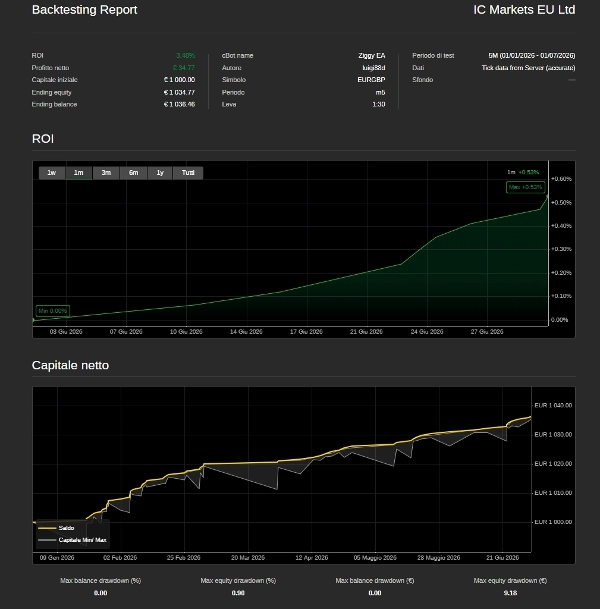This screenshot has height=609, width=600.
Task: Click the Backtesting Report title
Action: pyautogui.click(x=85, y=10)
